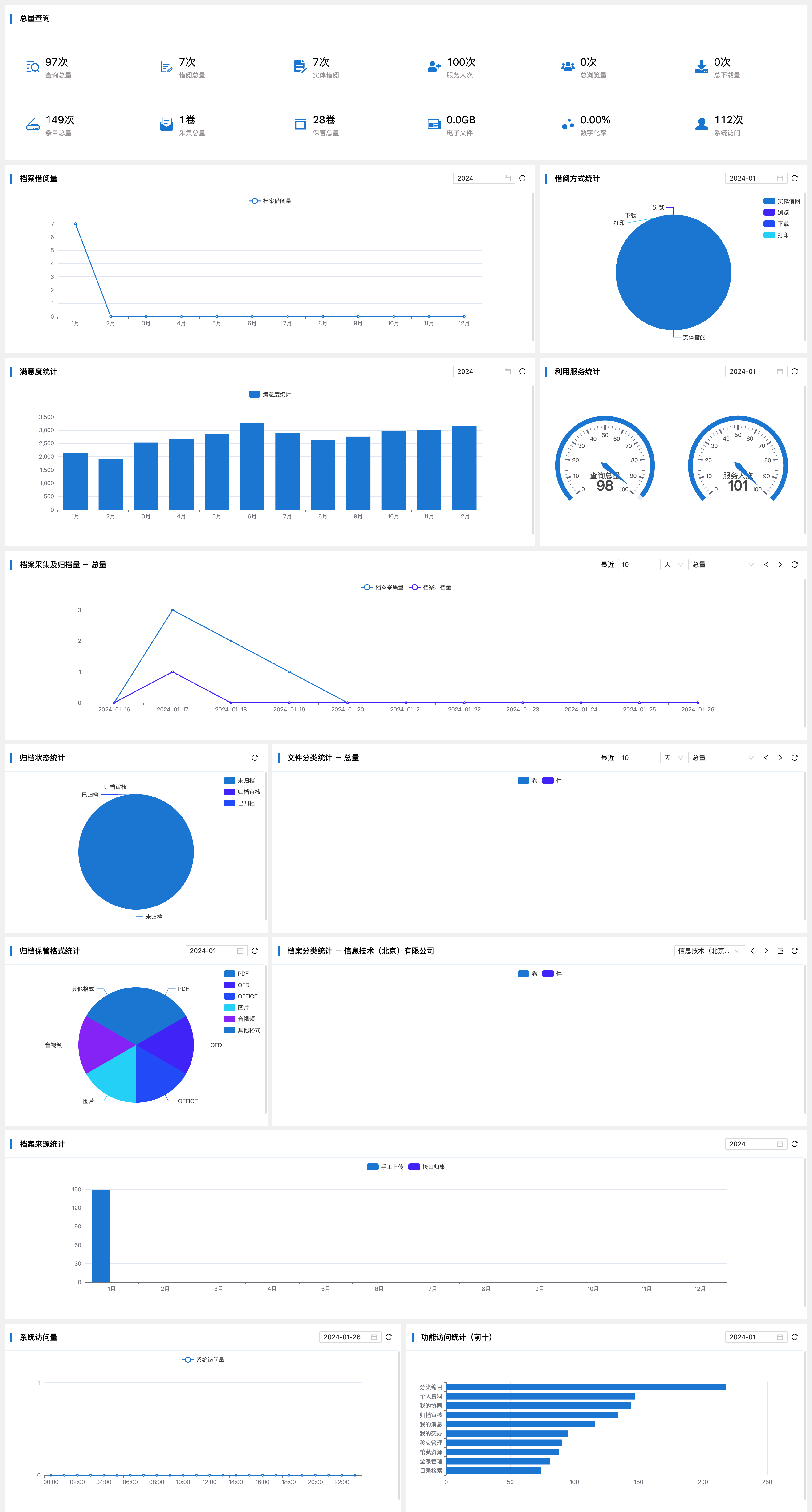The image size is (812, 1512).
Task: Refresh the 档案分类统计 panel
Action: click(x=794, y=951)
